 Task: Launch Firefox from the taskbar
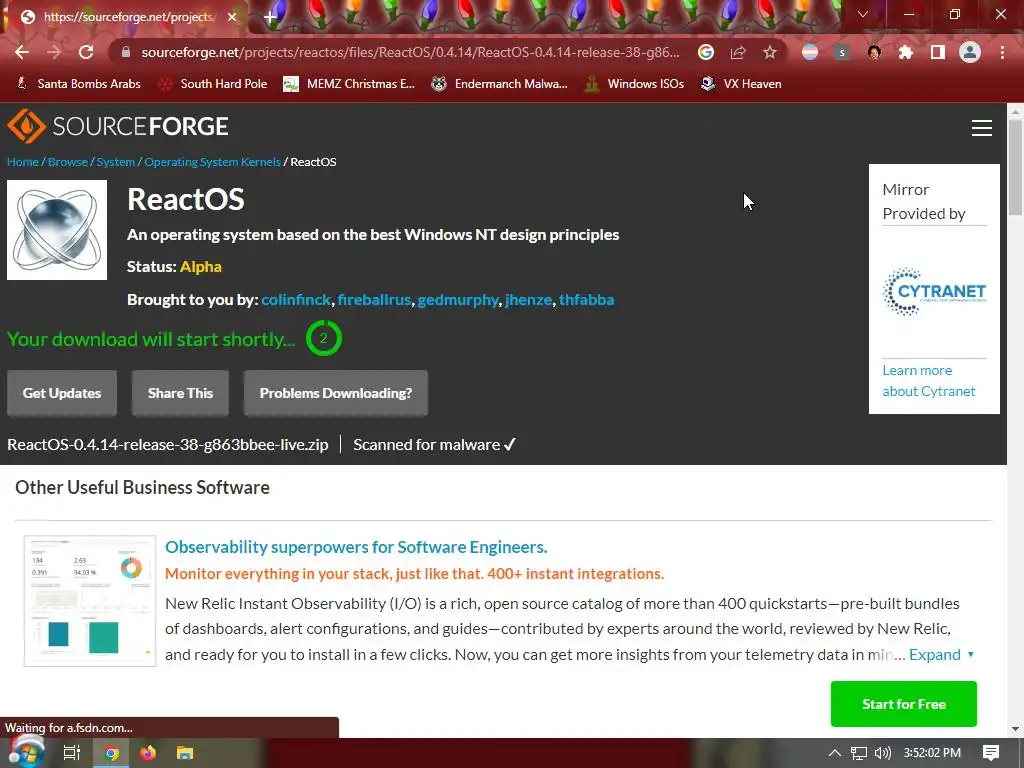click(148, 753)
